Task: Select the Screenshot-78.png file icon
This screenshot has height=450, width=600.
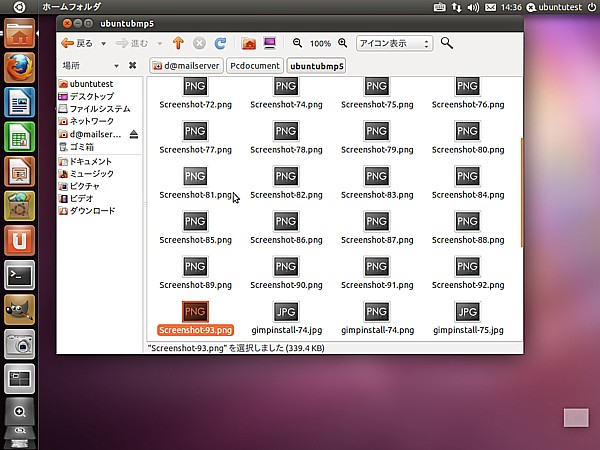Action: [286, 131]
